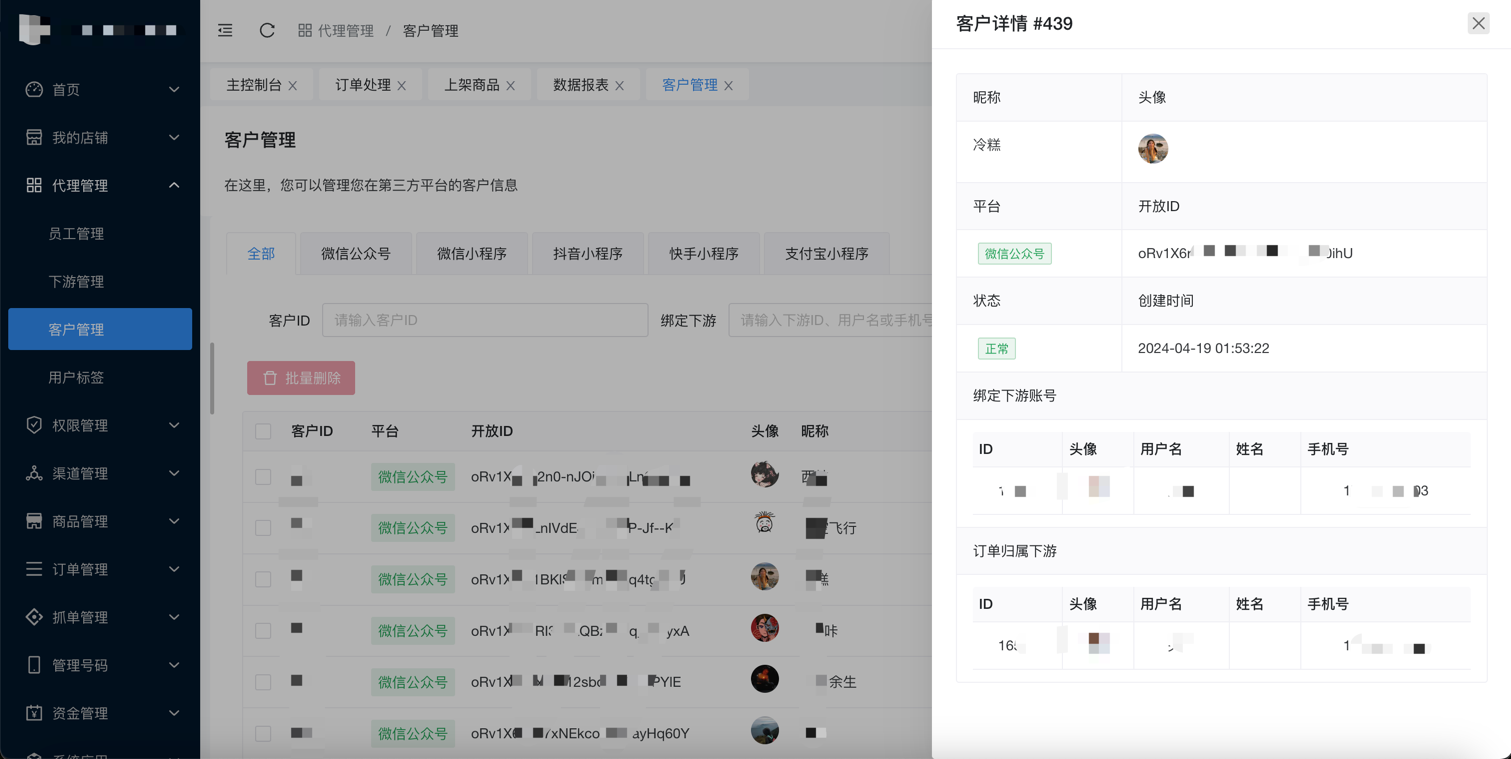Click the 抓单管理 diamond icon
Image resolution: width=1511 pixels, height=759 pixels.
coord(34,617)
